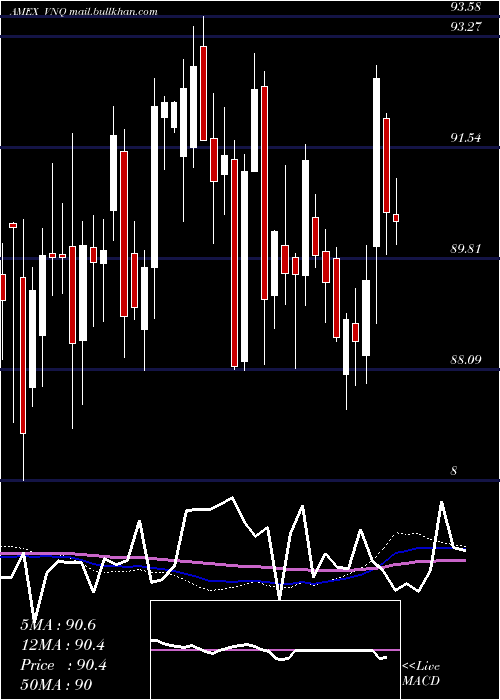Click the 91.54 price axis label
Screen dimensions: 500x700
click(x=466, y=138)
